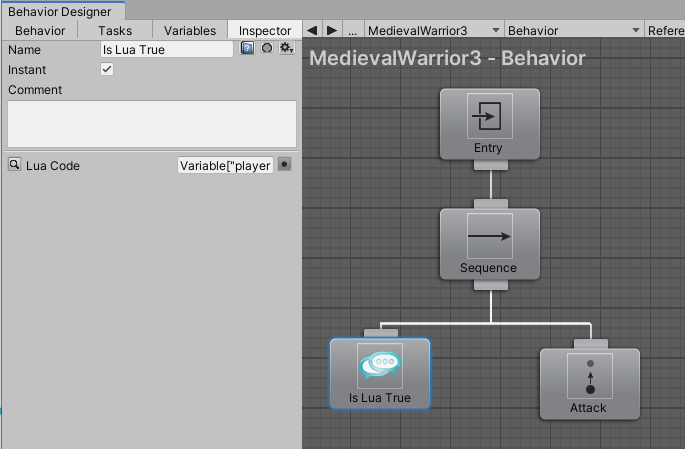
Task: Open the task documentation help icon
Action: (247, 48)
